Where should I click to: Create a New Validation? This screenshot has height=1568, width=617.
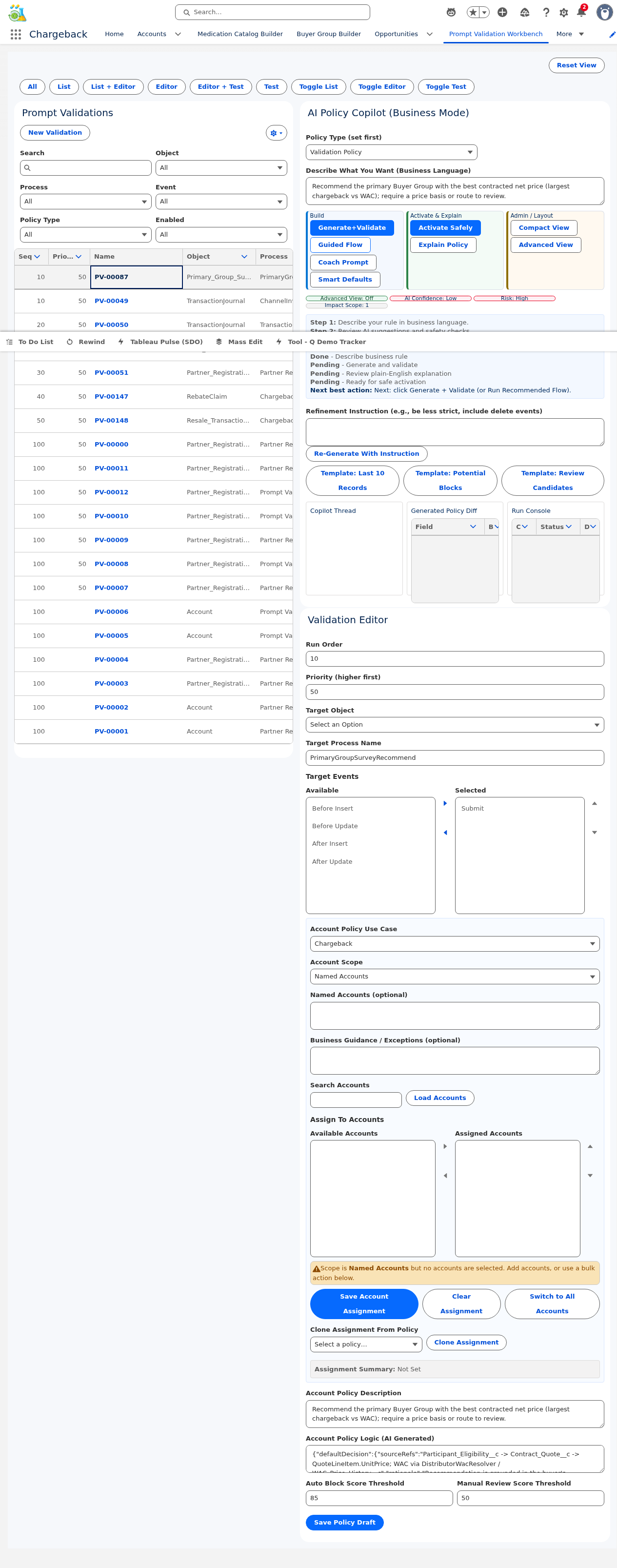coord(55,133)
